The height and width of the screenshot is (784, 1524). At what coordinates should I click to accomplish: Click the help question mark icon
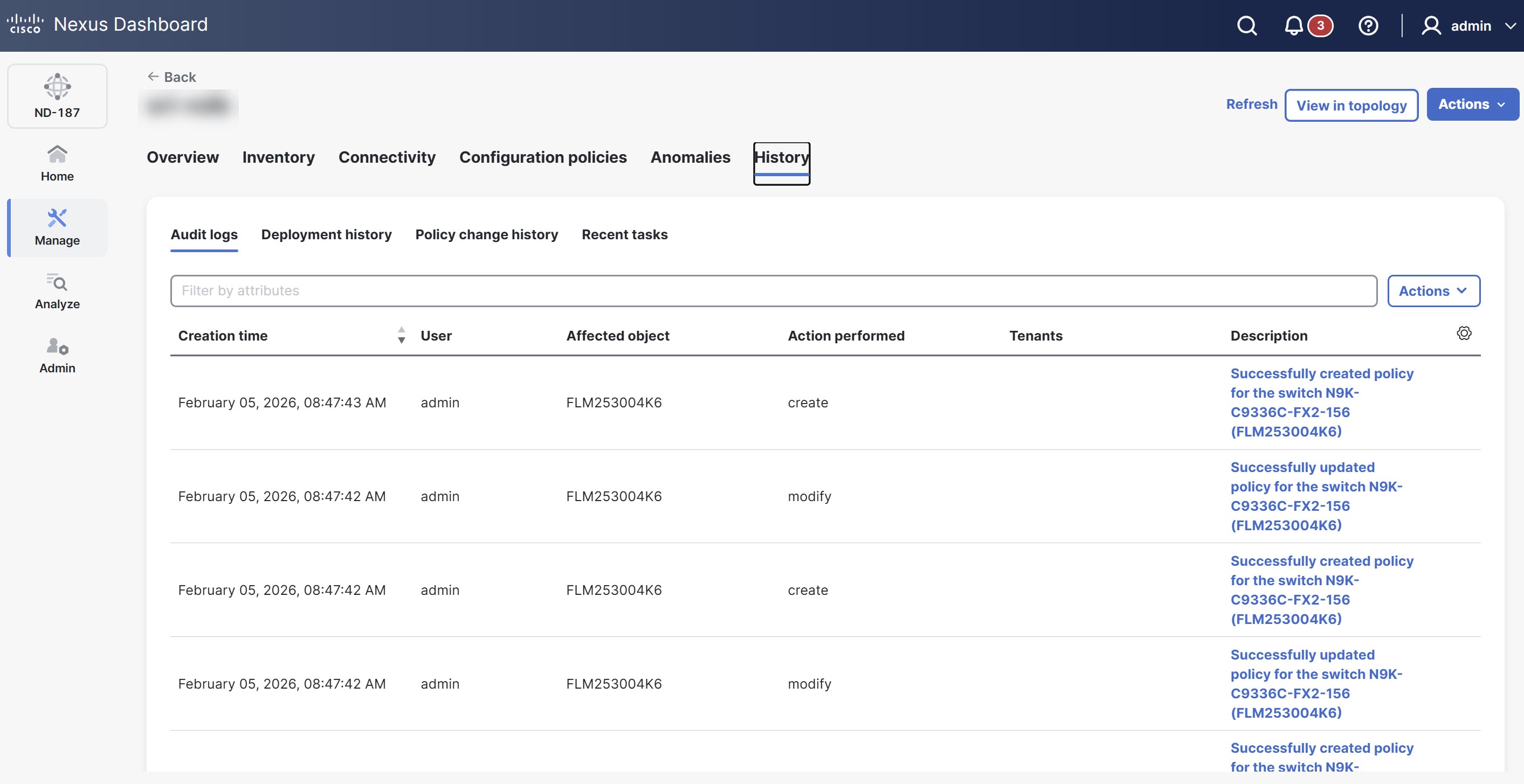coord(1368,25)
